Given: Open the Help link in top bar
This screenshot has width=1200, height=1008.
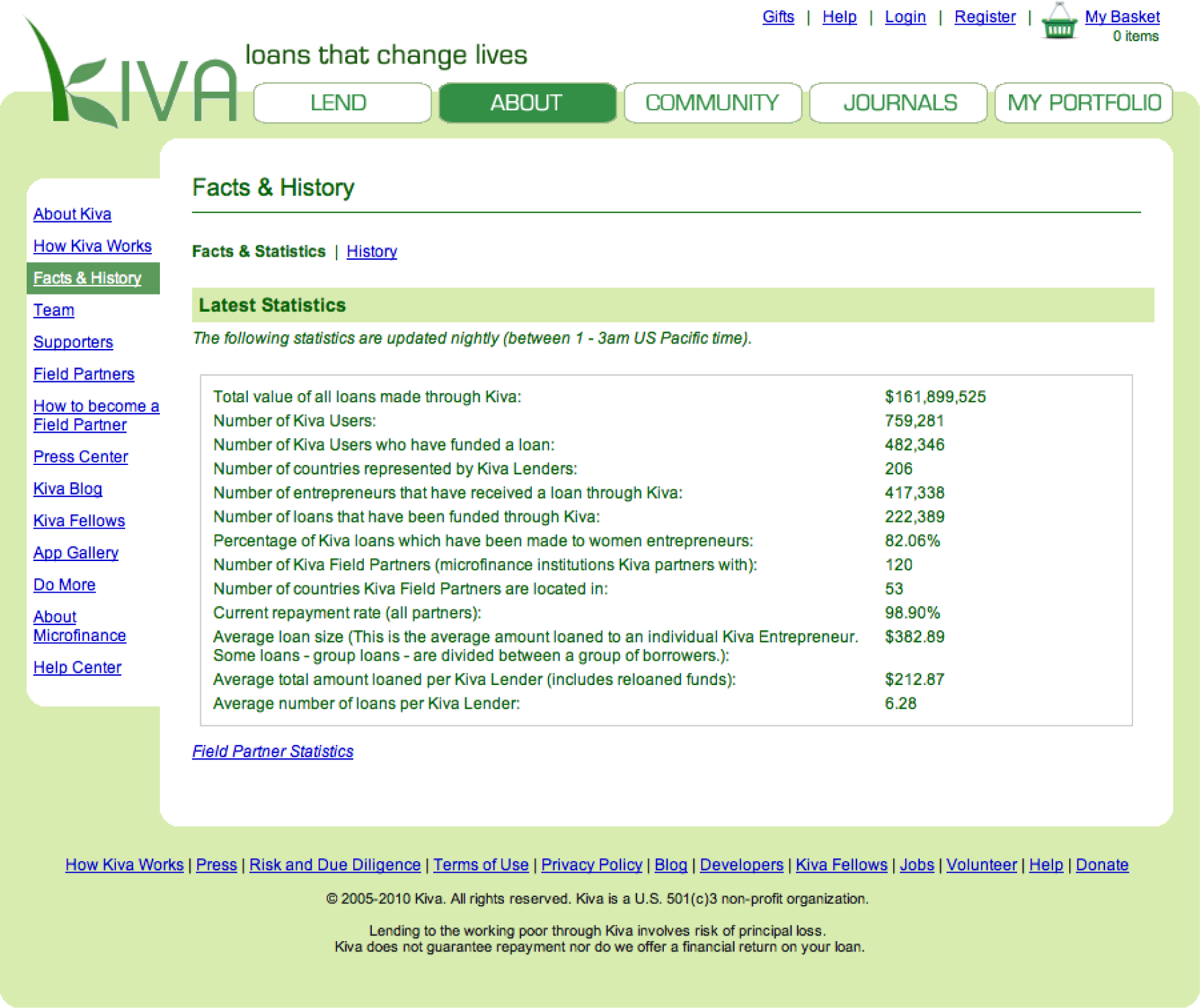Looking at the screenshot, I should click(x=839, y=17).
